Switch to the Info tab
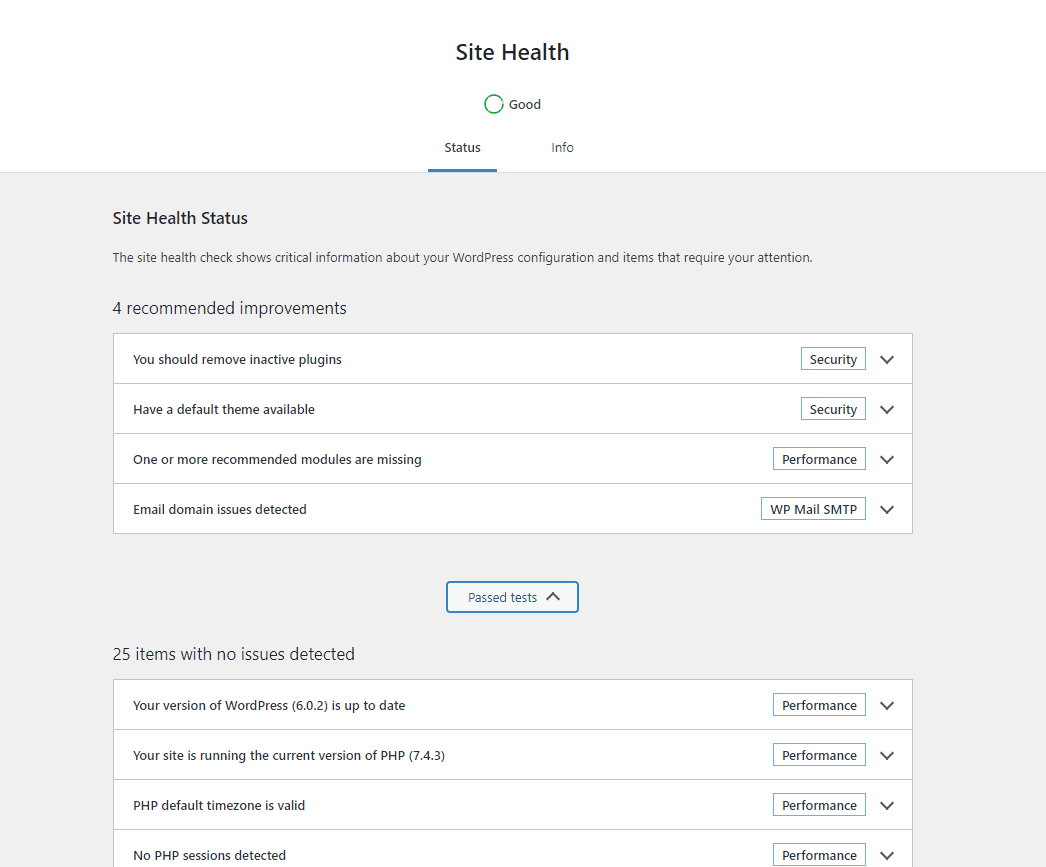The width and height of the screenshot is (1046, 867). click(562, 148)
